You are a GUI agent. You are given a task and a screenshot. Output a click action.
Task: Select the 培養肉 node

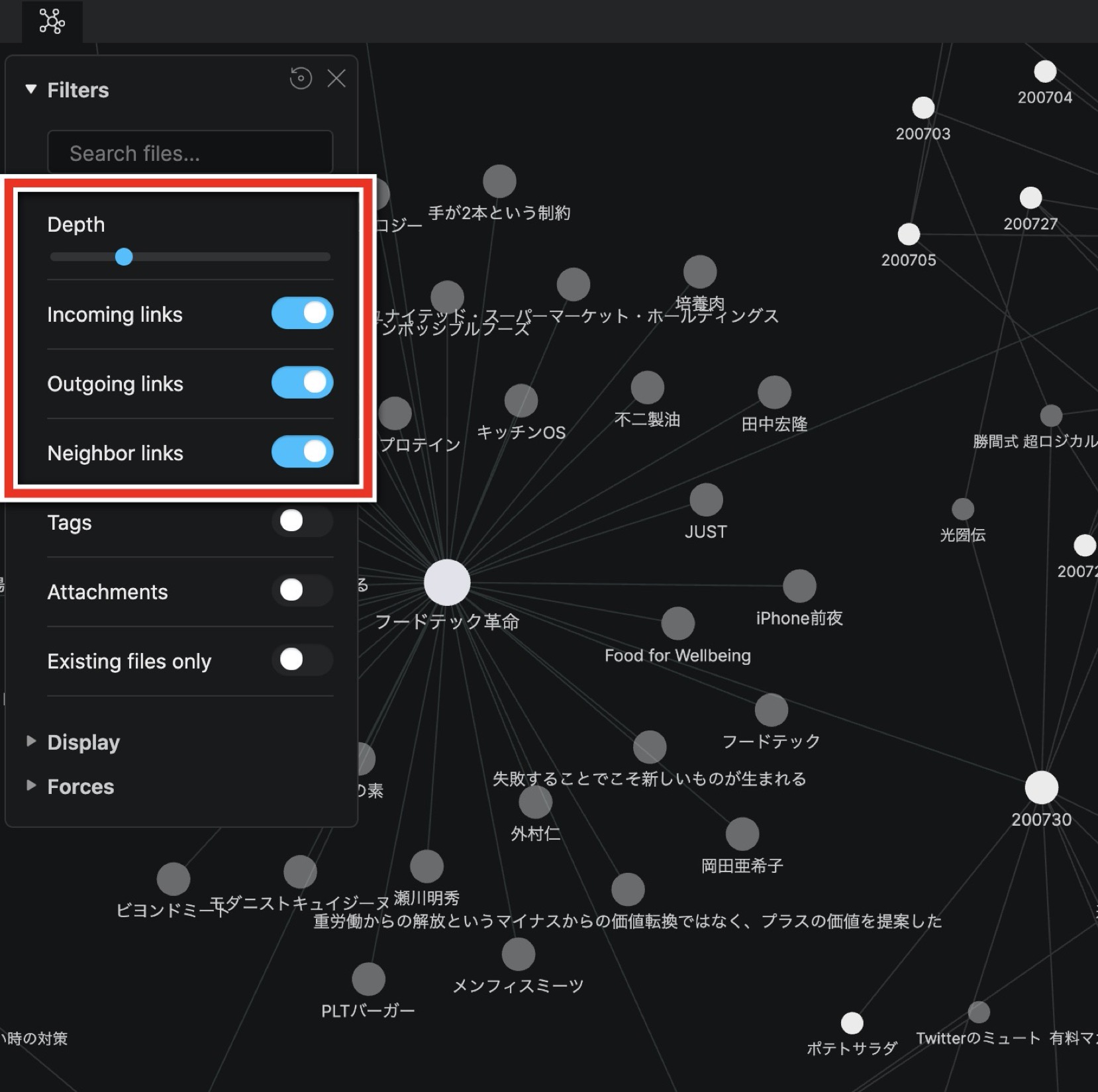click(x=700, y=272)
